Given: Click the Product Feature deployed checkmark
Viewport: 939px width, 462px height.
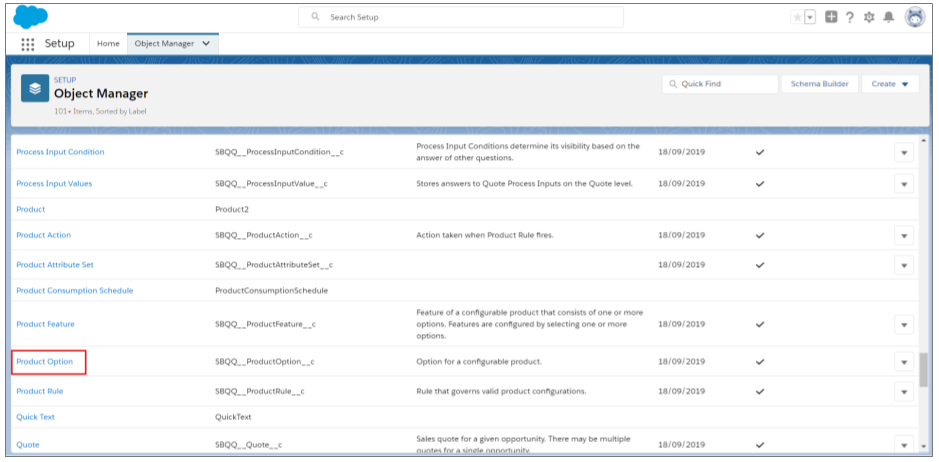Looking at the screenshot, I should click(x=760, y=324).
